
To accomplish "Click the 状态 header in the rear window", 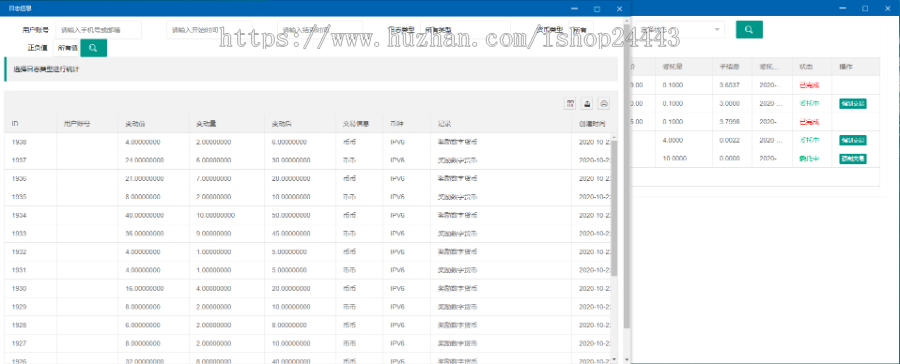I will 812,67.
